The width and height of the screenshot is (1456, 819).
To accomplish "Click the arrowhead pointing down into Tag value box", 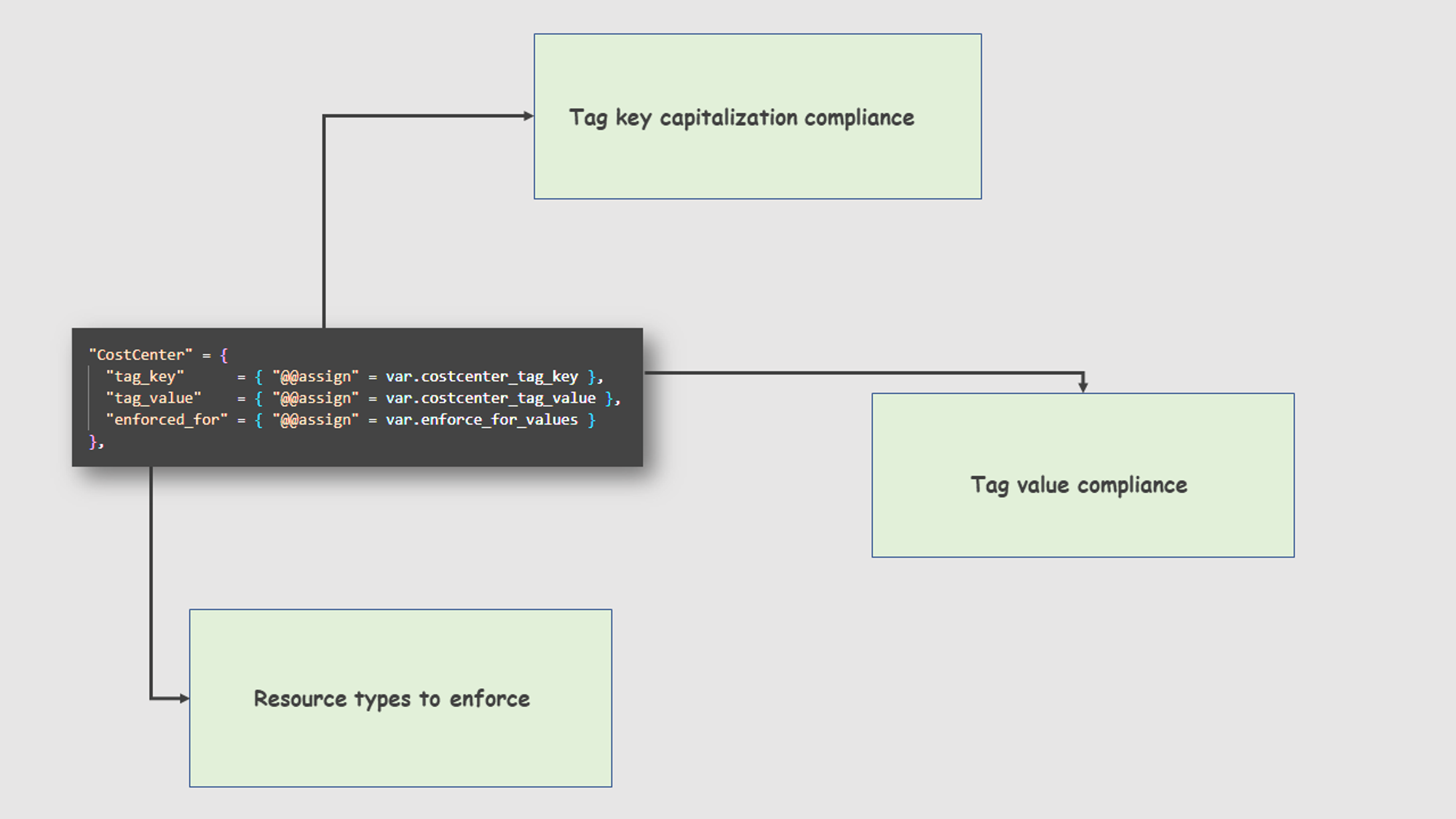I will click(1083, 385).
